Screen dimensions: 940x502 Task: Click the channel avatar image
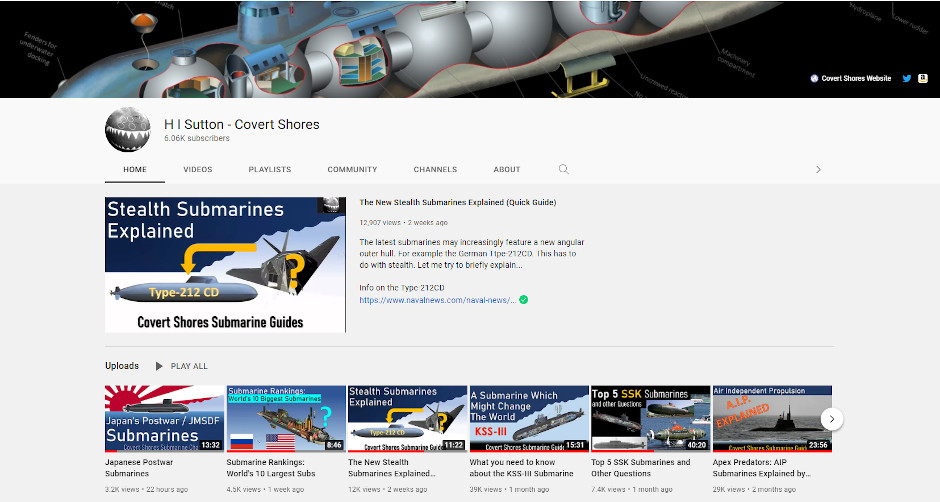(128, 130)
